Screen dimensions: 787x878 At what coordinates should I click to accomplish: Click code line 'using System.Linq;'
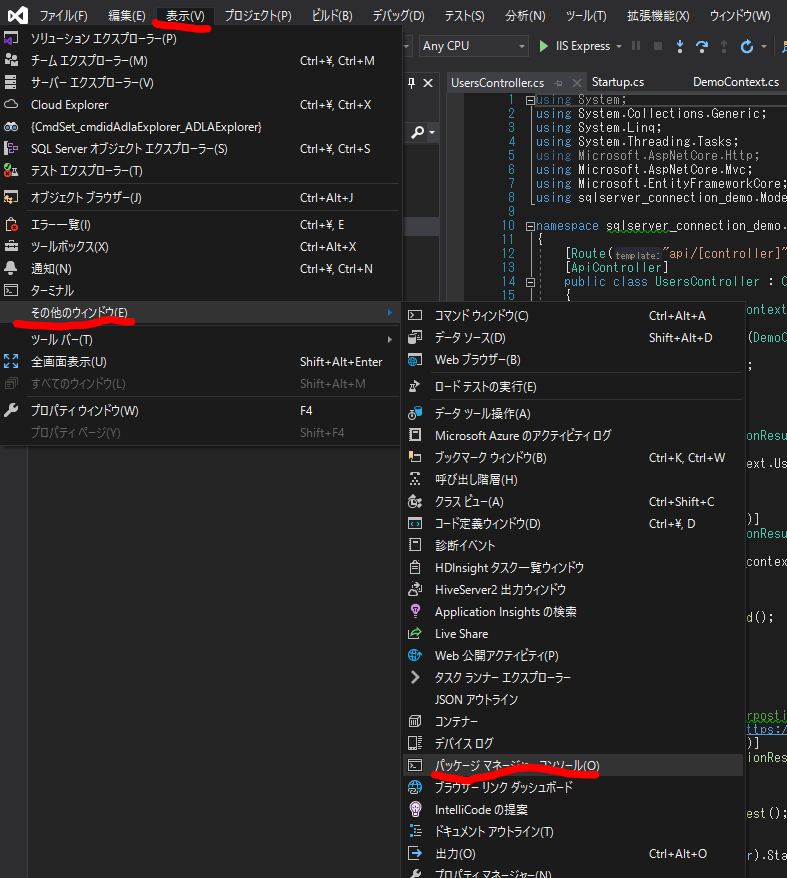click(x=598, y=128)
